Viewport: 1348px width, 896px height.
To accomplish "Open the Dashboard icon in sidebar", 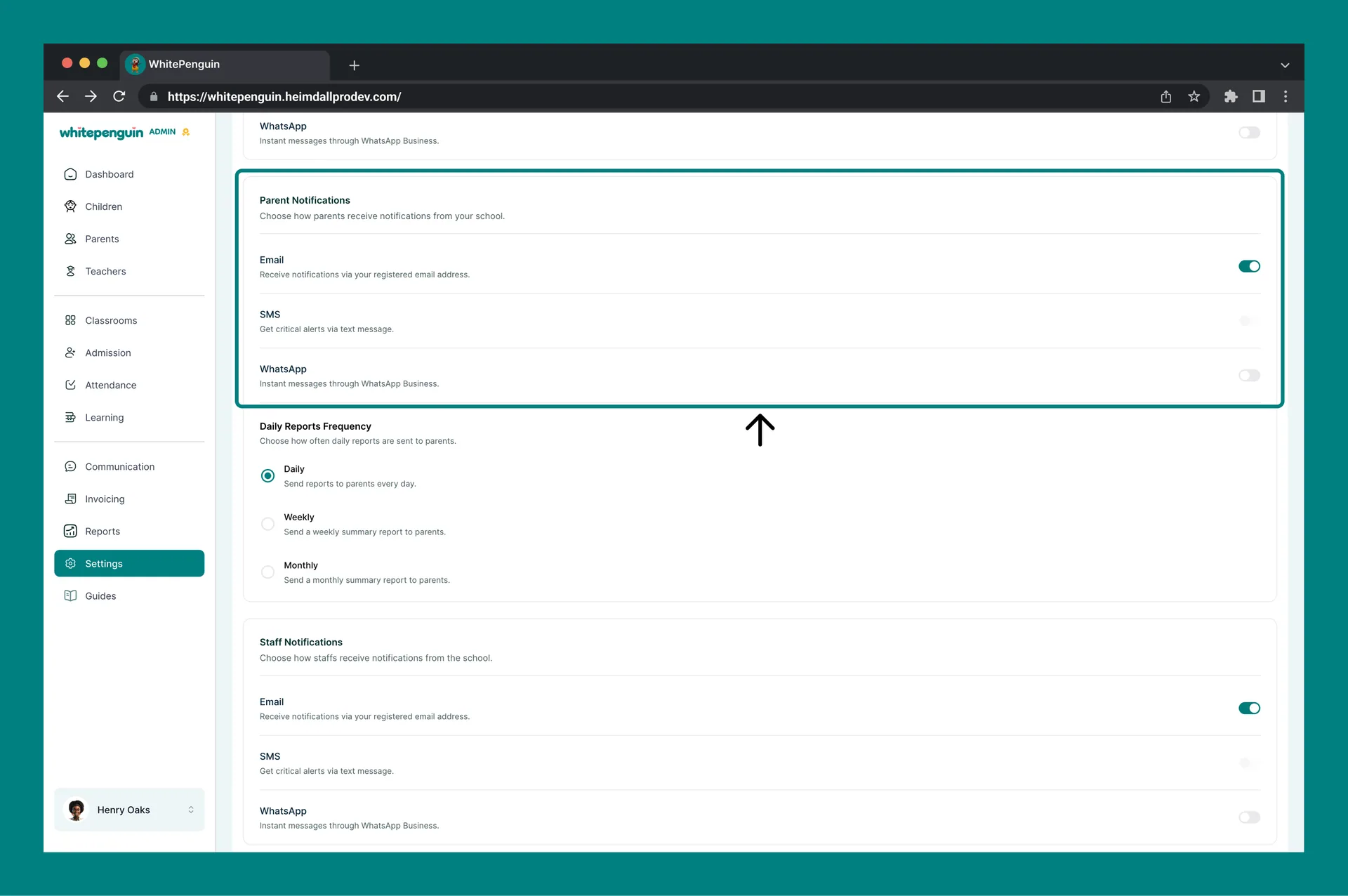I will click(x=70, y=174).
